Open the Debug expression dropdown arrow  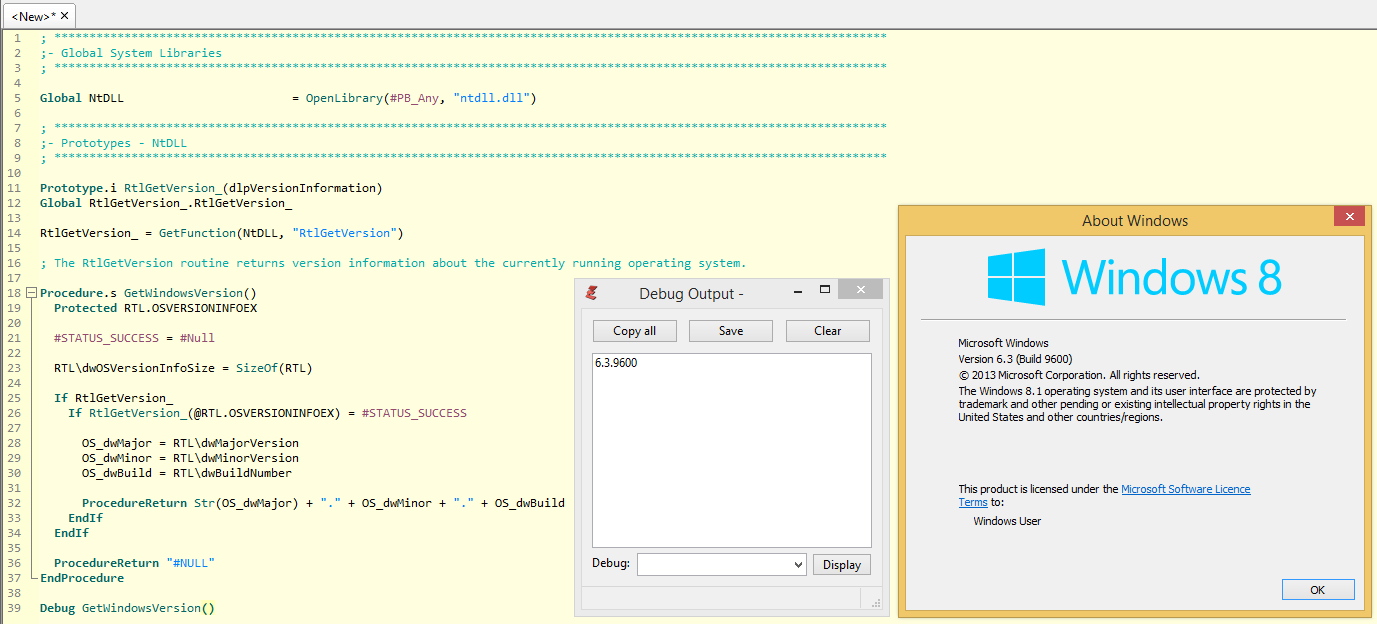tap(797, 565)
